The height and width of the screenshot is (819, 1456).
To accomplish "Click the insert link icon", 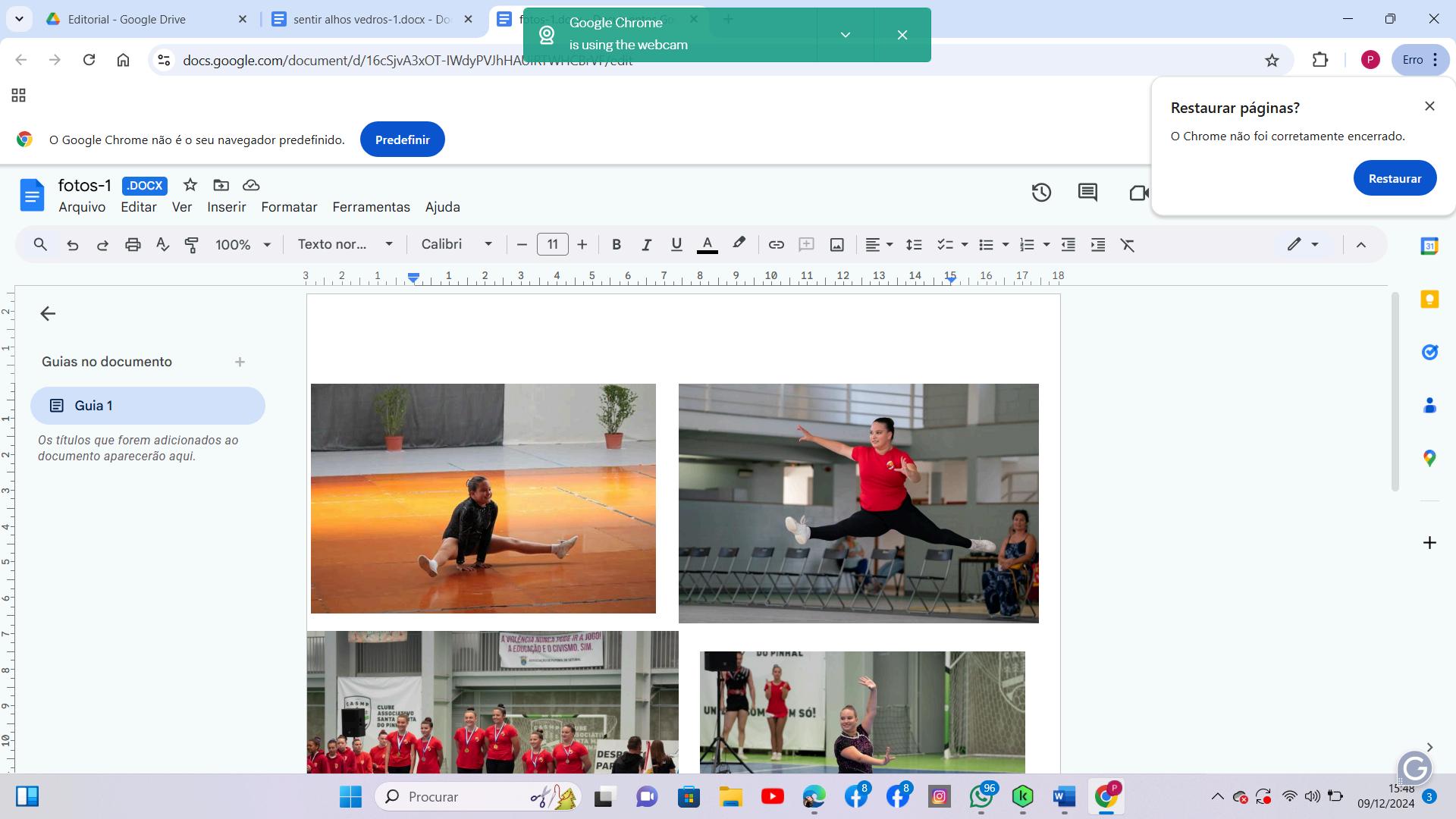I will [776, 245].
